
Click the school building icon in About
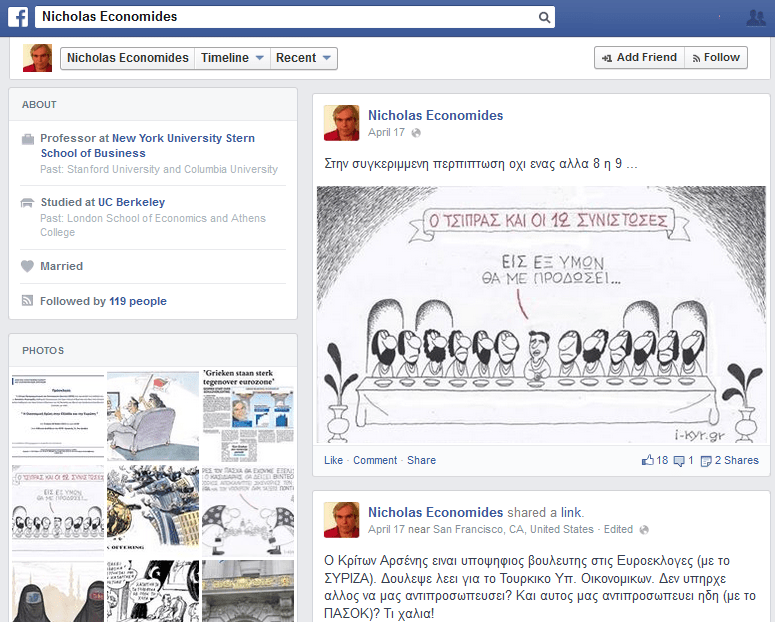[27, 203]
